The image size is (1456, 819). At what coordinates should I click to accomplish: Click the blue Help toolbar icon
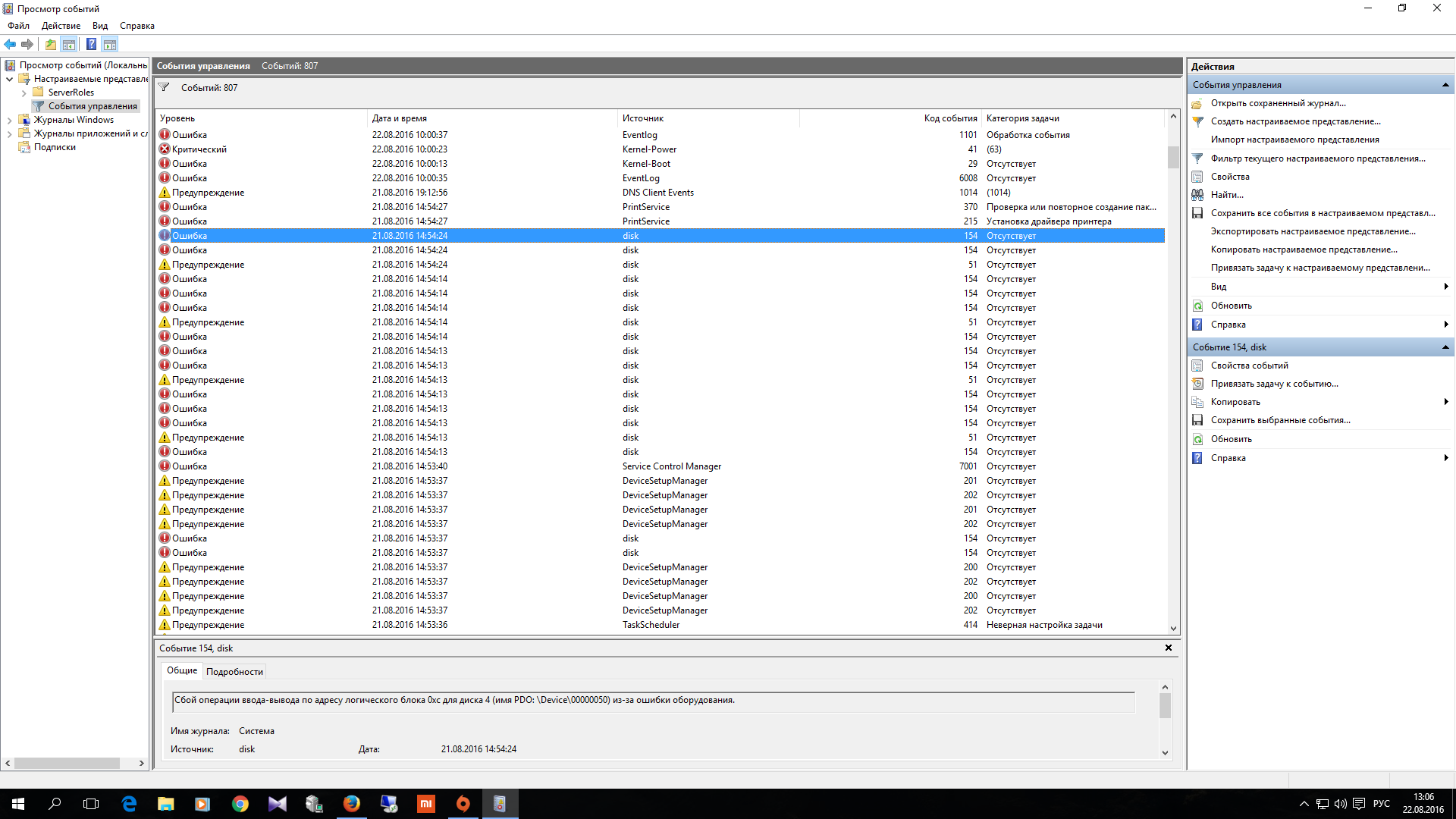coord(91,44)
